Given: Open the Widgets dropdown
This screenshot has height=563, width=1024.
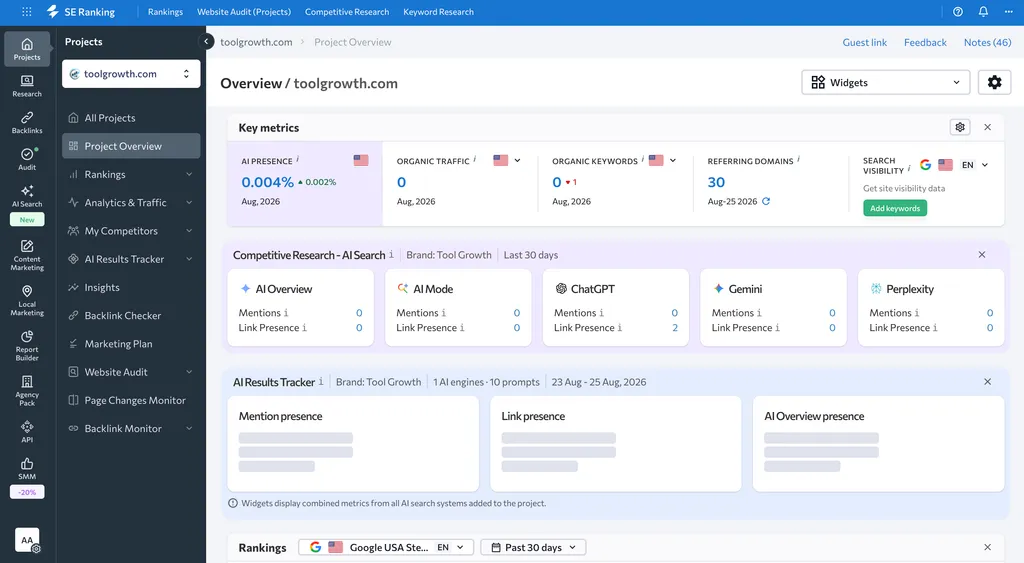Looking at the screenshot, I should (x=886, y=82).
